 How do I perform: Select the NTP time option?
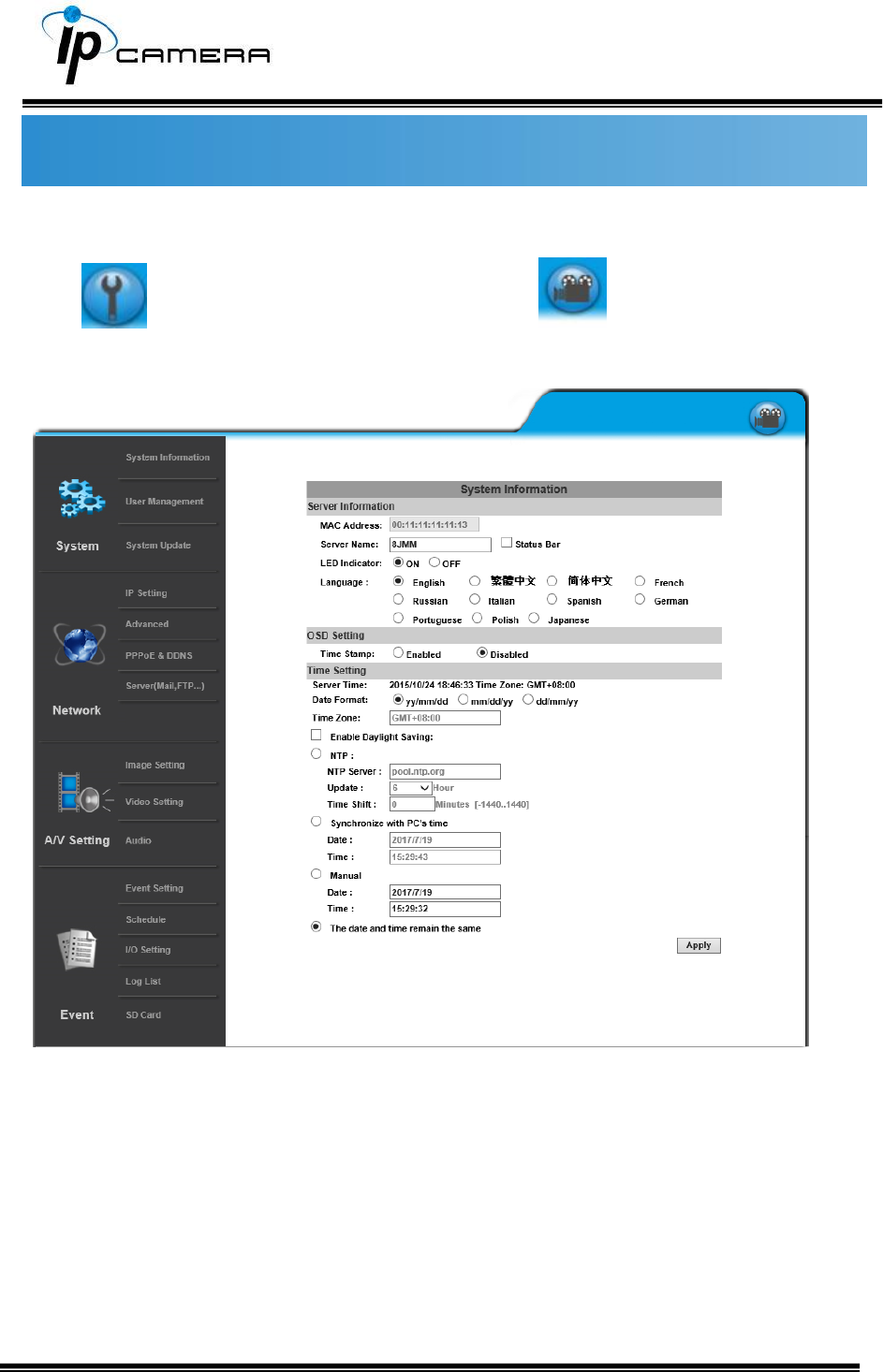(316, 753)
